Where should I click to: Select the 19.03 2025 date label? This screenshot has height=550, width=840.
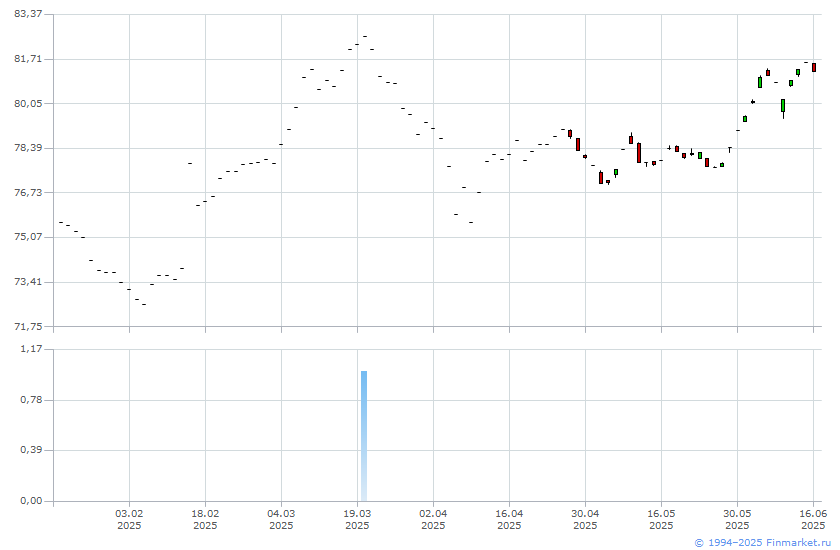point(357,519)
